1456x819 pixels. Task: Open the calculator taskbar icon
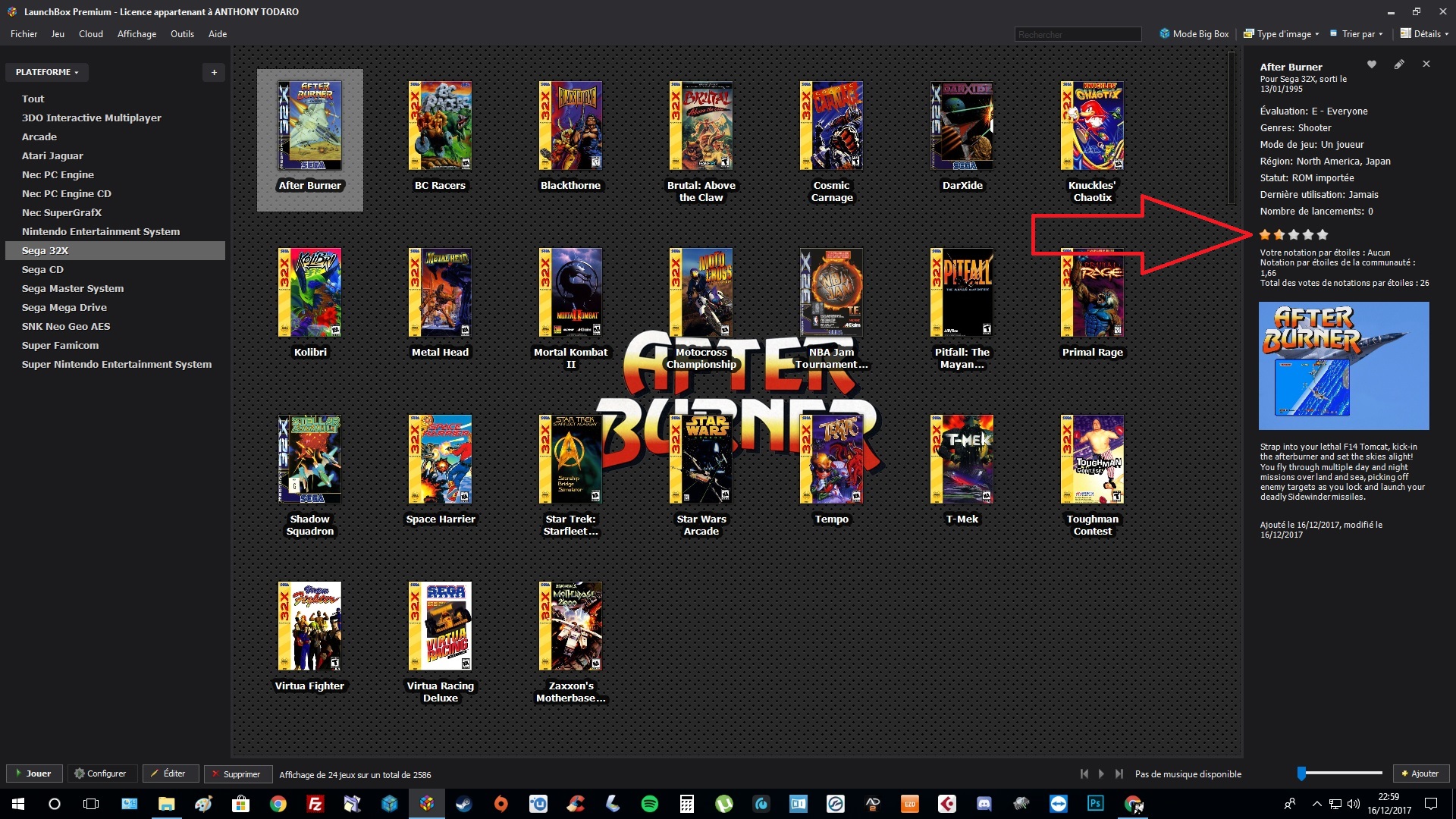pyautogui.click(x=687, y=804)
